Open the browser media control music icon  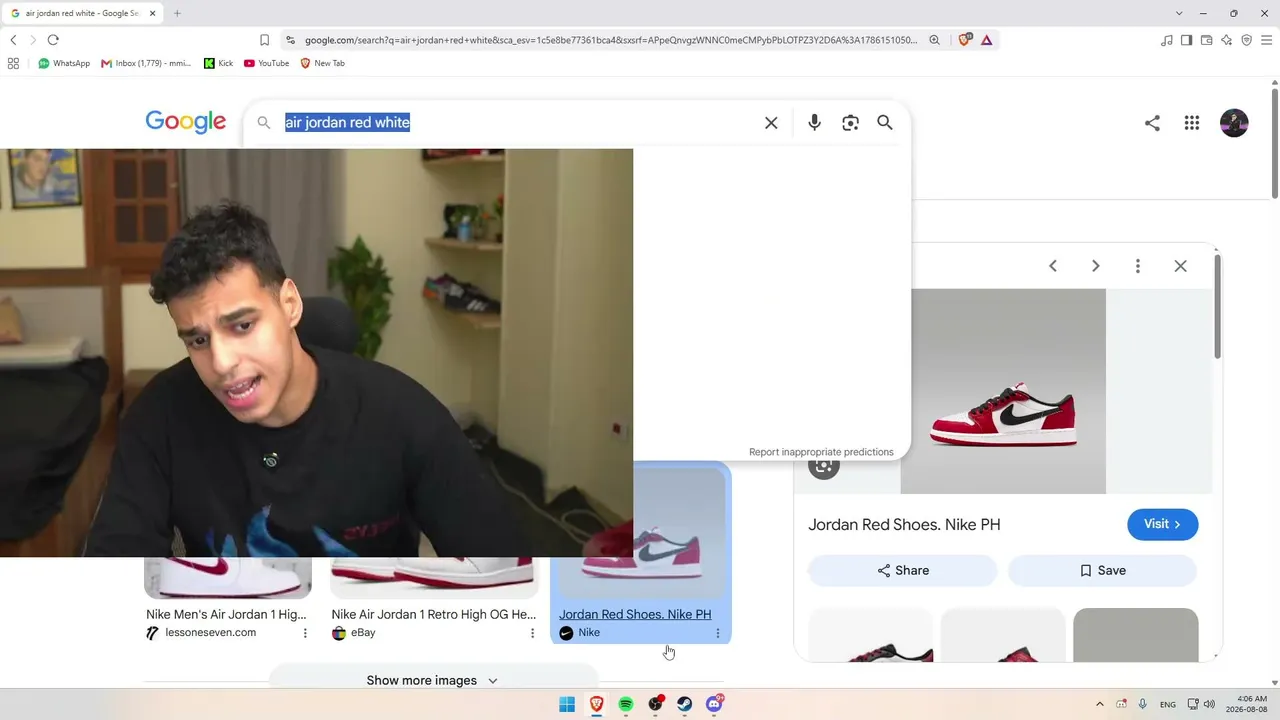point(1166,40)
